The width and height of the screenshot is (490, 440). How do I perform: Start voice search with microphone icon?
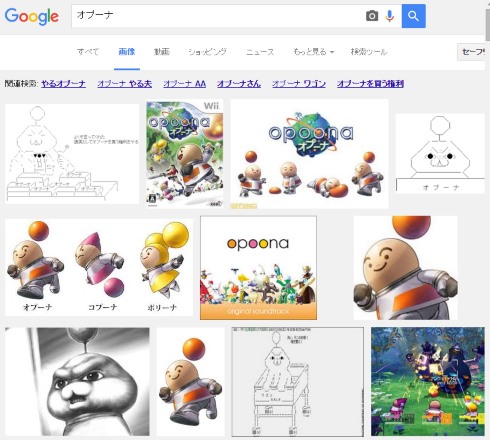coord(389,16)
